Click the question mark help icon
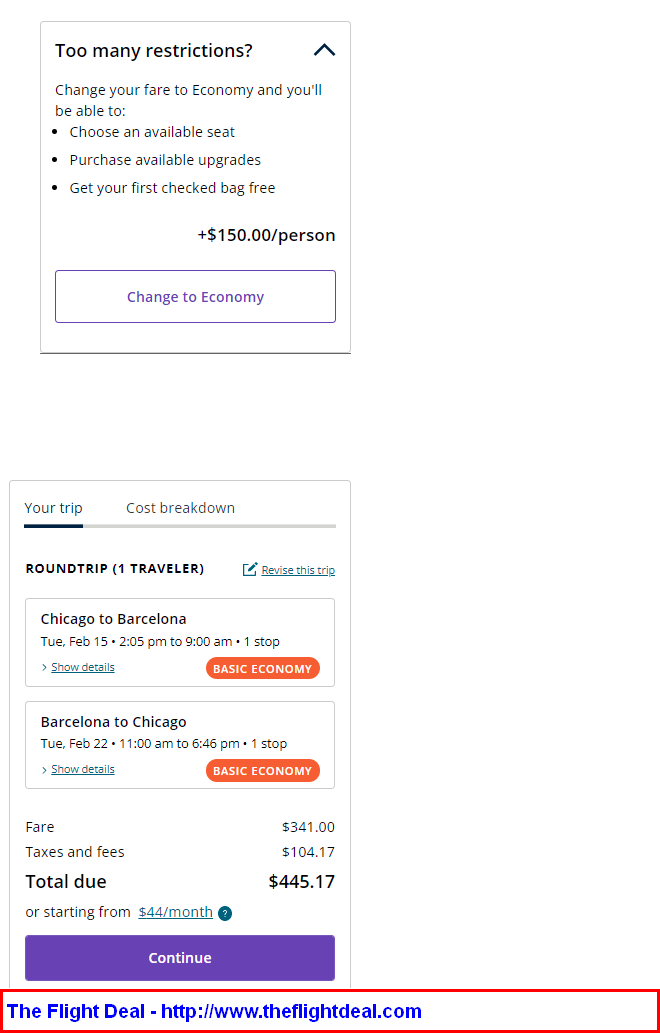The image size is (660, 1033). (225, 913)
